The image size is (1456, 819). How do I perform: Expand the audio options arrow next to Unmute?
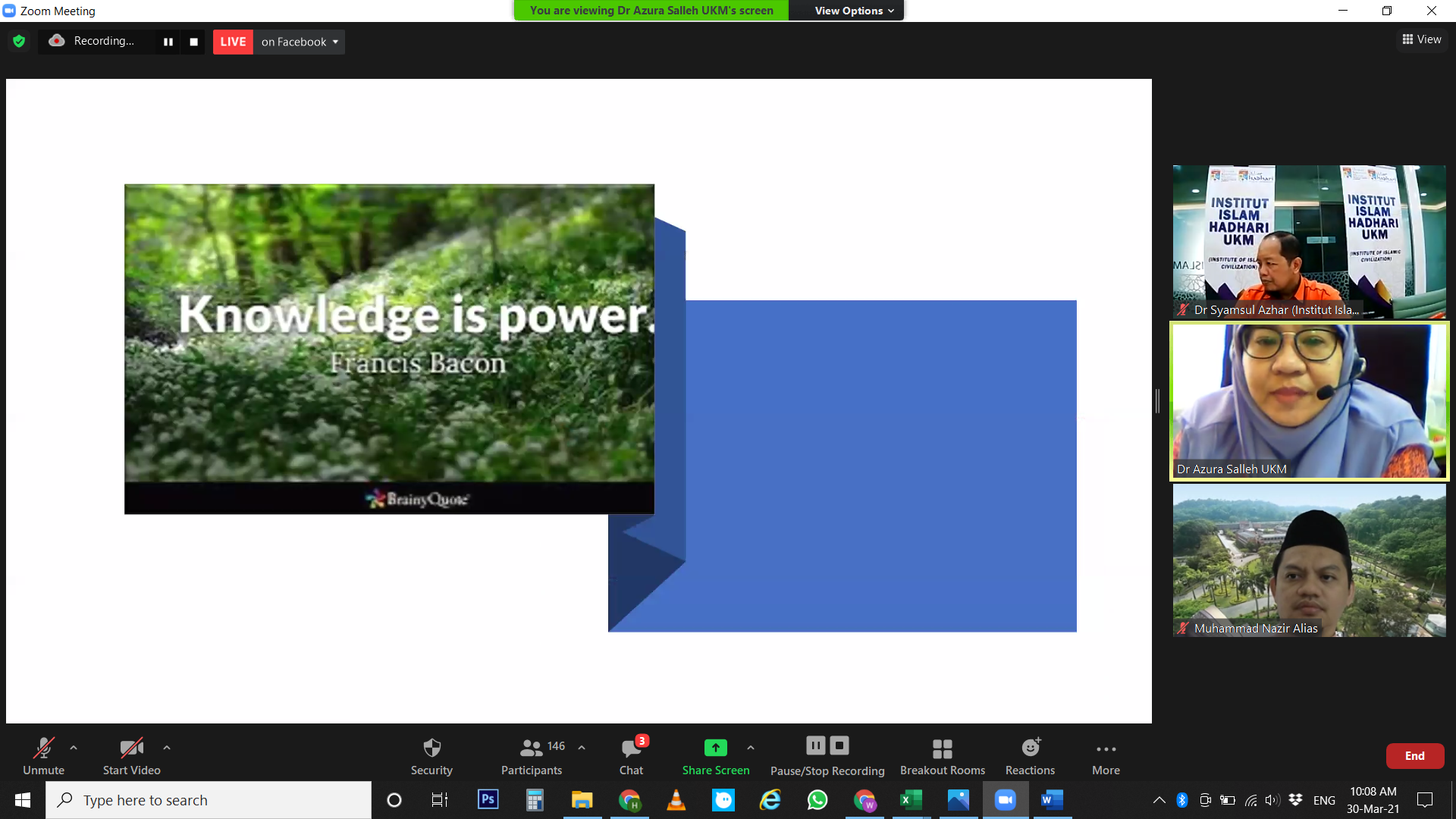[x=74, y=748]
